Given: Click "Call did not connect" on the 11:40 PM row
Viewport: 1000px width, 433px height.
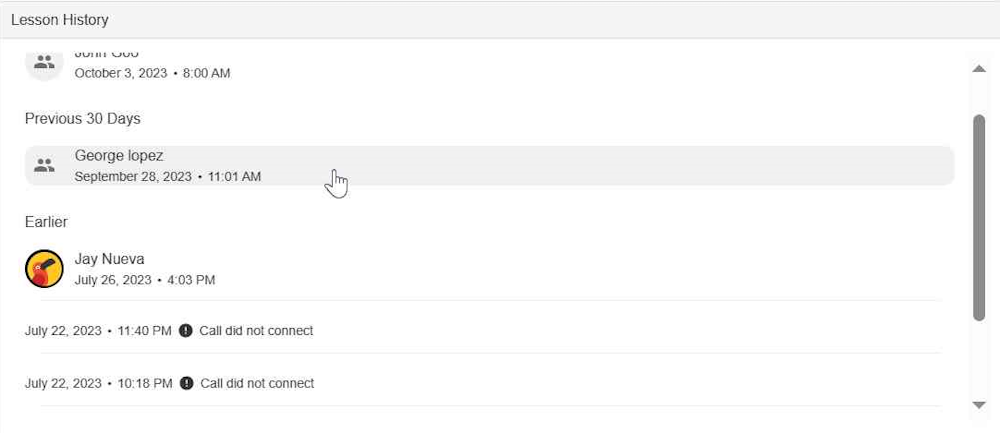Looking at the screenshot, I should [x=257, y=331].
